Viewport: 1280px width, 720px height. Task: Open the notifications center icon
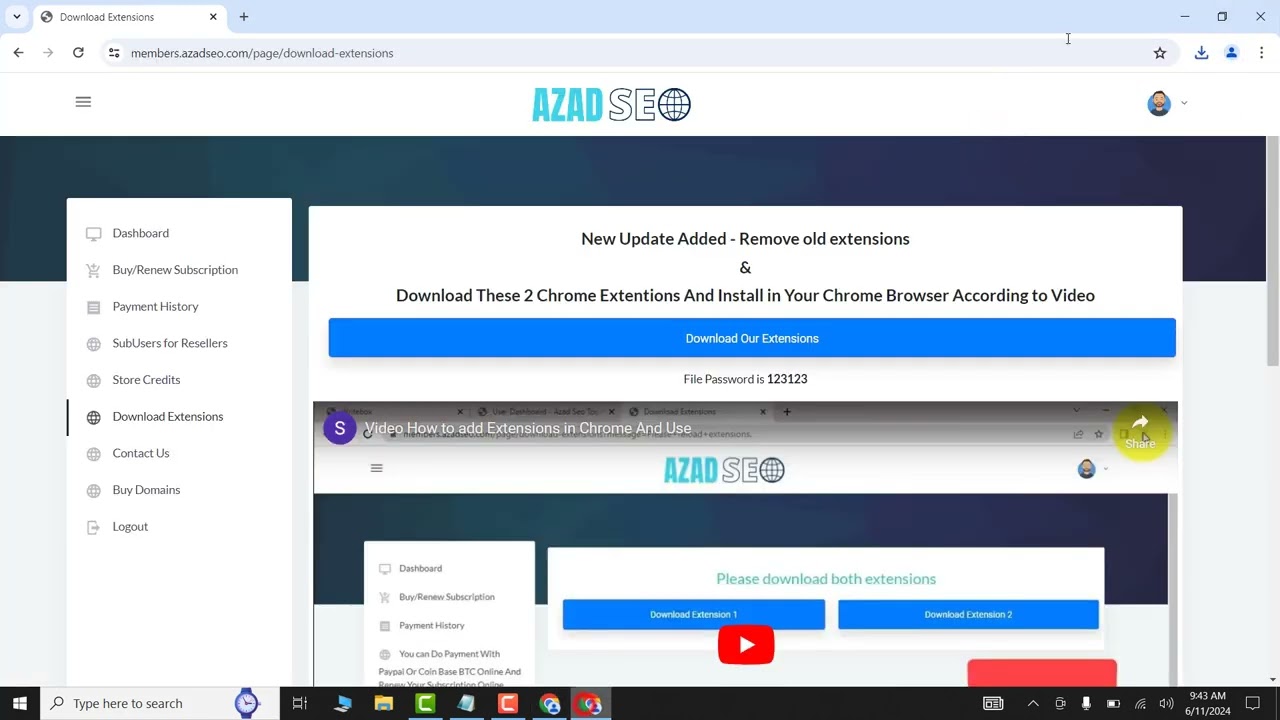pyautogui.click(x=1253, y=704)
